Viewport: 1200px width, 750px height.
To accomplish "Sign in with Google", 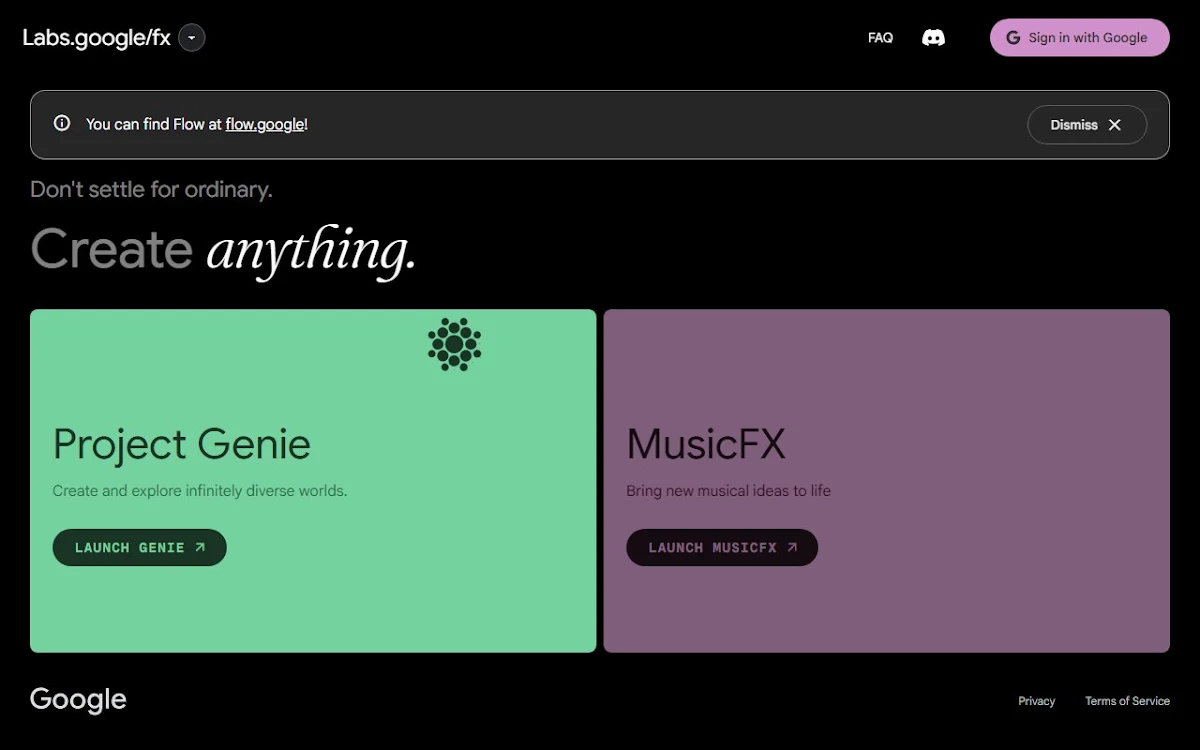I will pos(1079,38).
